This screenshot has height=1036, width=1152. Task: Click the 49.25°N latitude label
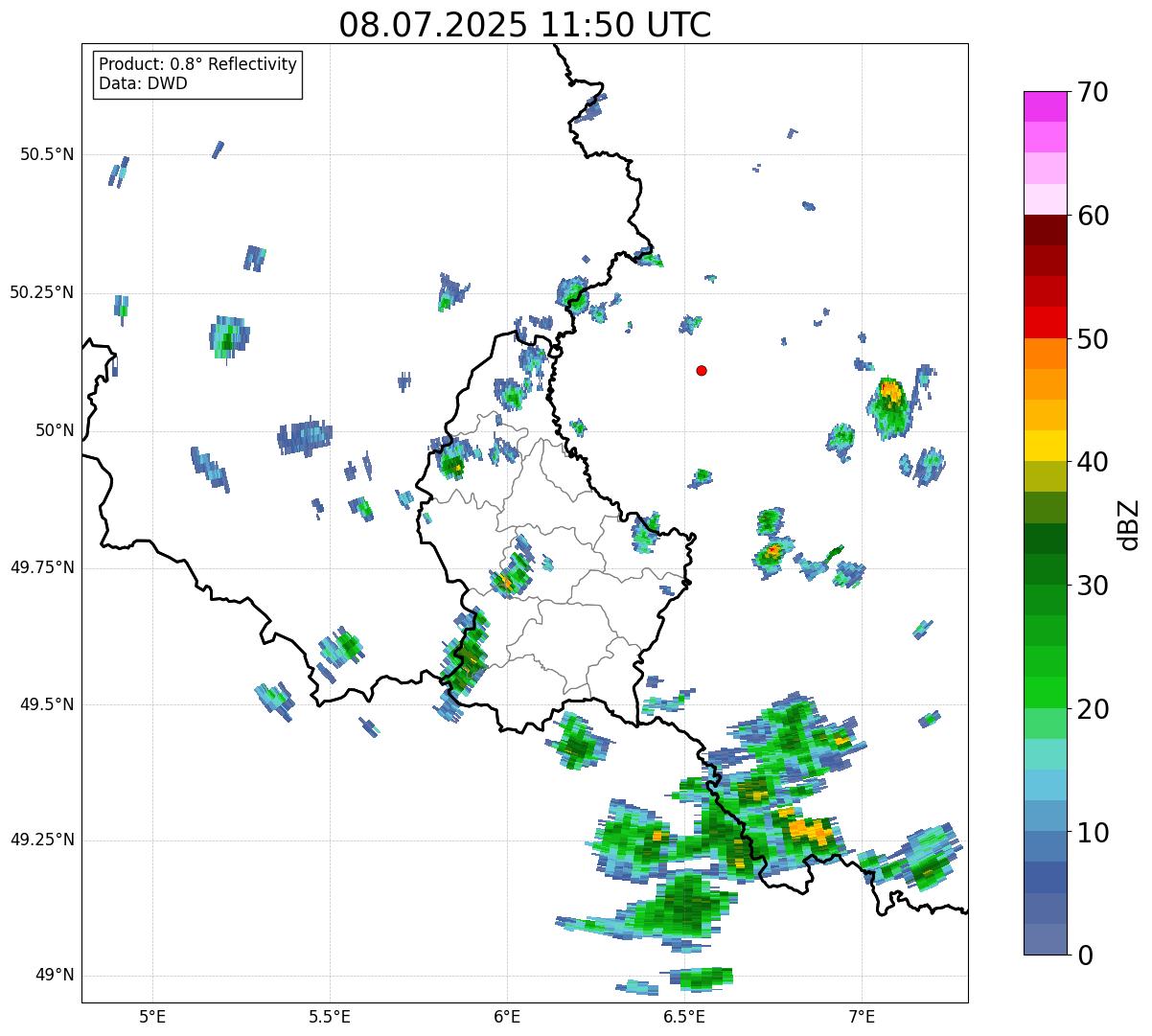point(42,840)
